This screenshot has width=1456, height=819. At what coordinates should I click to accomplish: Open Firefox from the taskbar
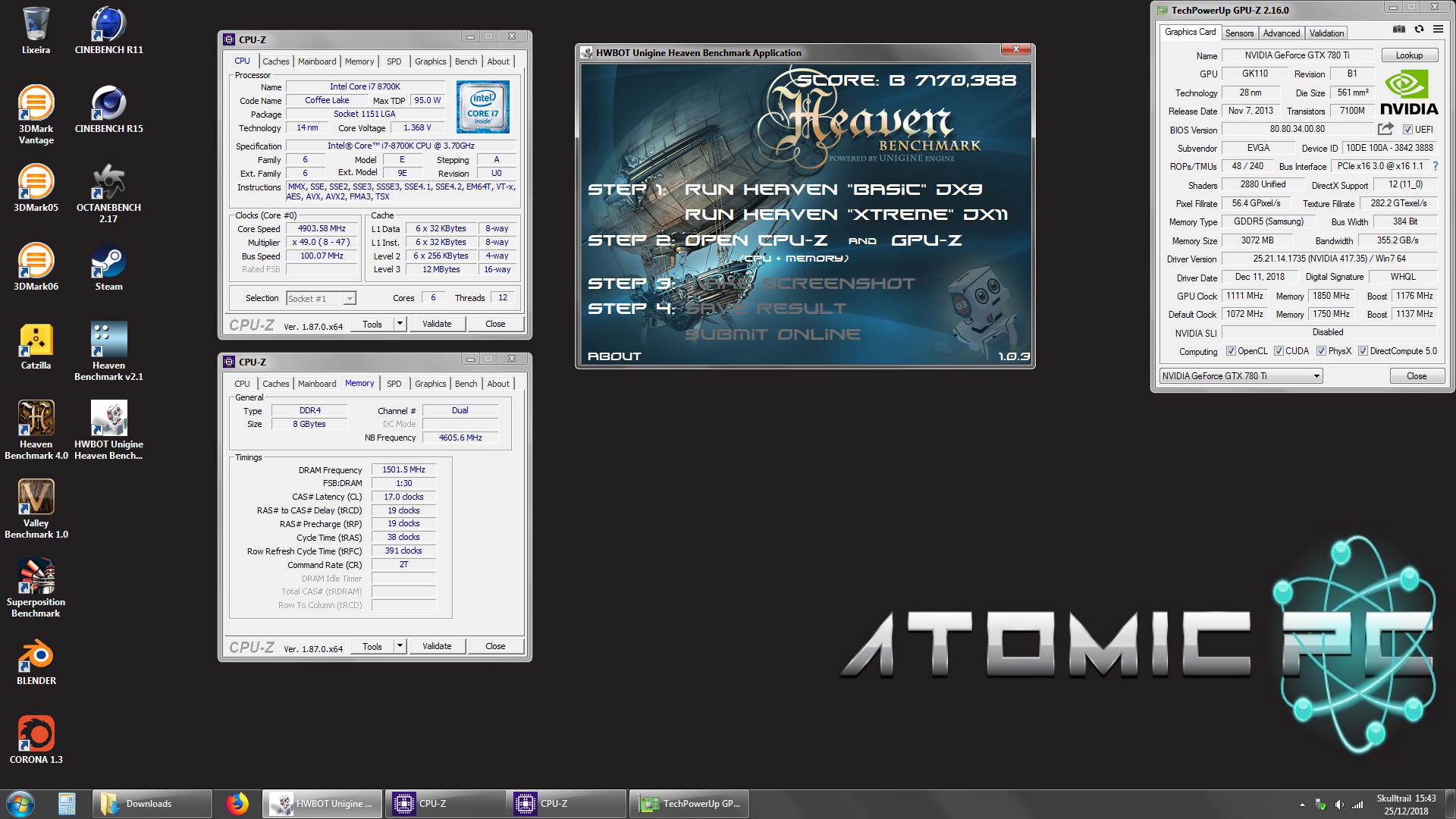(x=237, y=804)
